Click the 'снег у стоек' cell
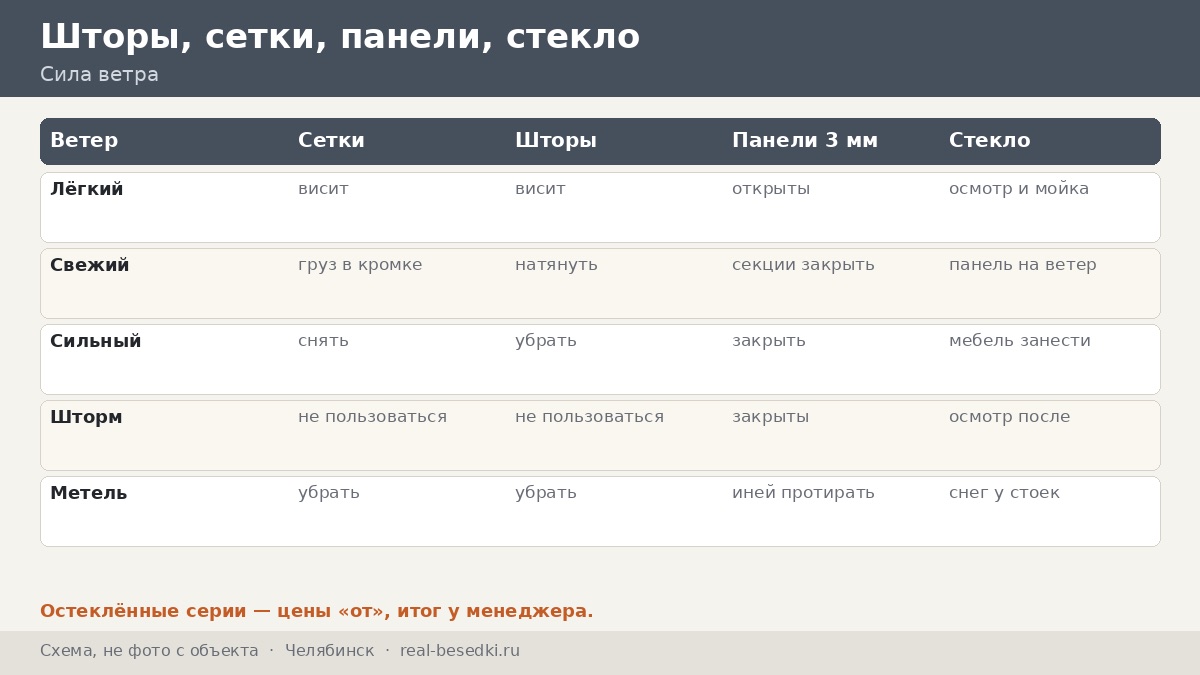Image resolution: width=1200 pixels, height=675 pixels. click(1004, 493)
